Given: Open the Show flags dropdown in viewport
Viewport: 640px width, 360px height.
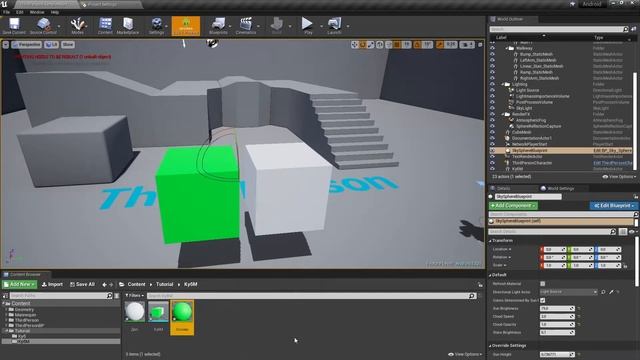Looking at the screenshot, I should point(68,44).
